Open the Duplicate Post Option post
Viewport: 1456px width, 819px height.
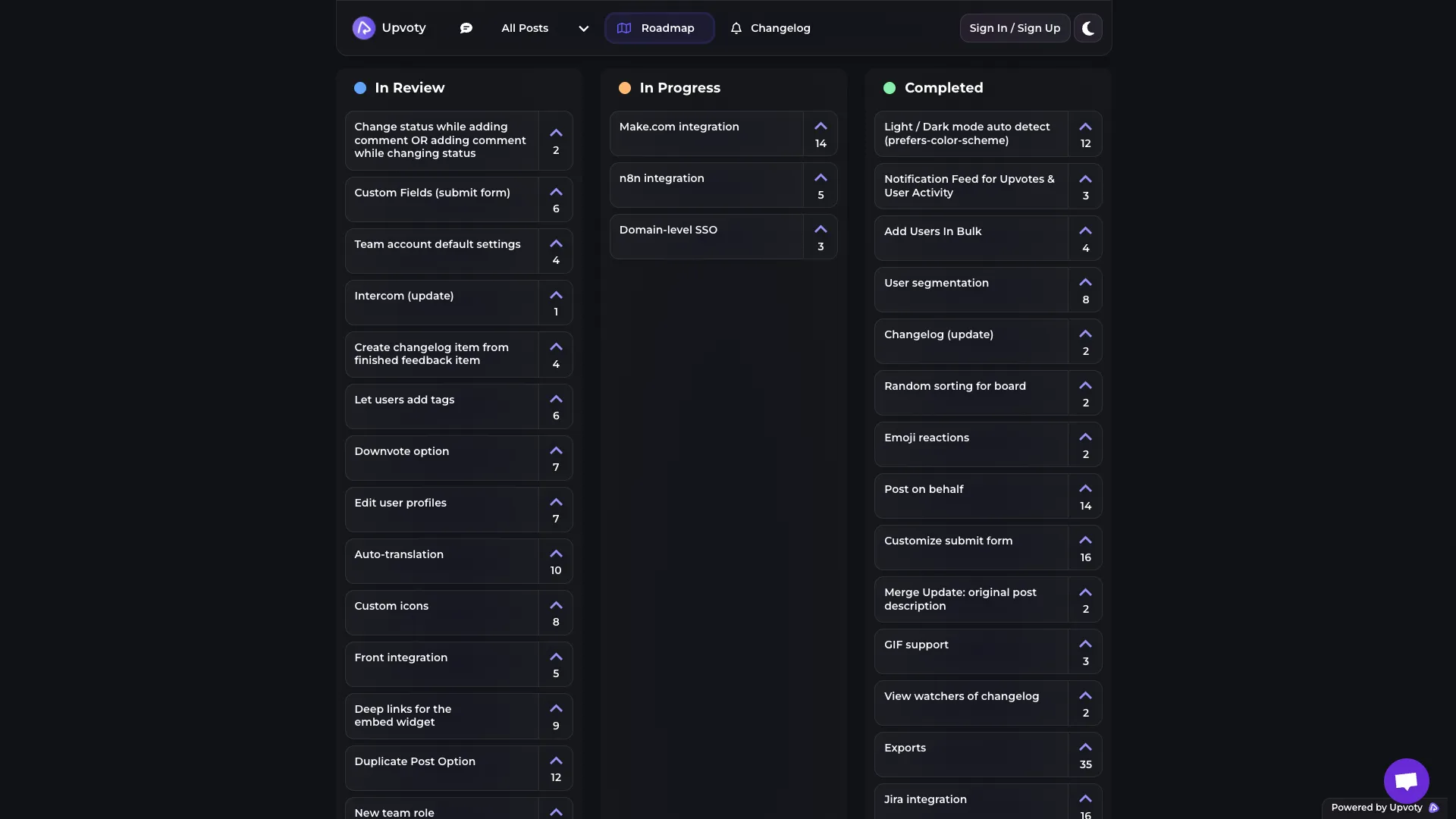414,761
